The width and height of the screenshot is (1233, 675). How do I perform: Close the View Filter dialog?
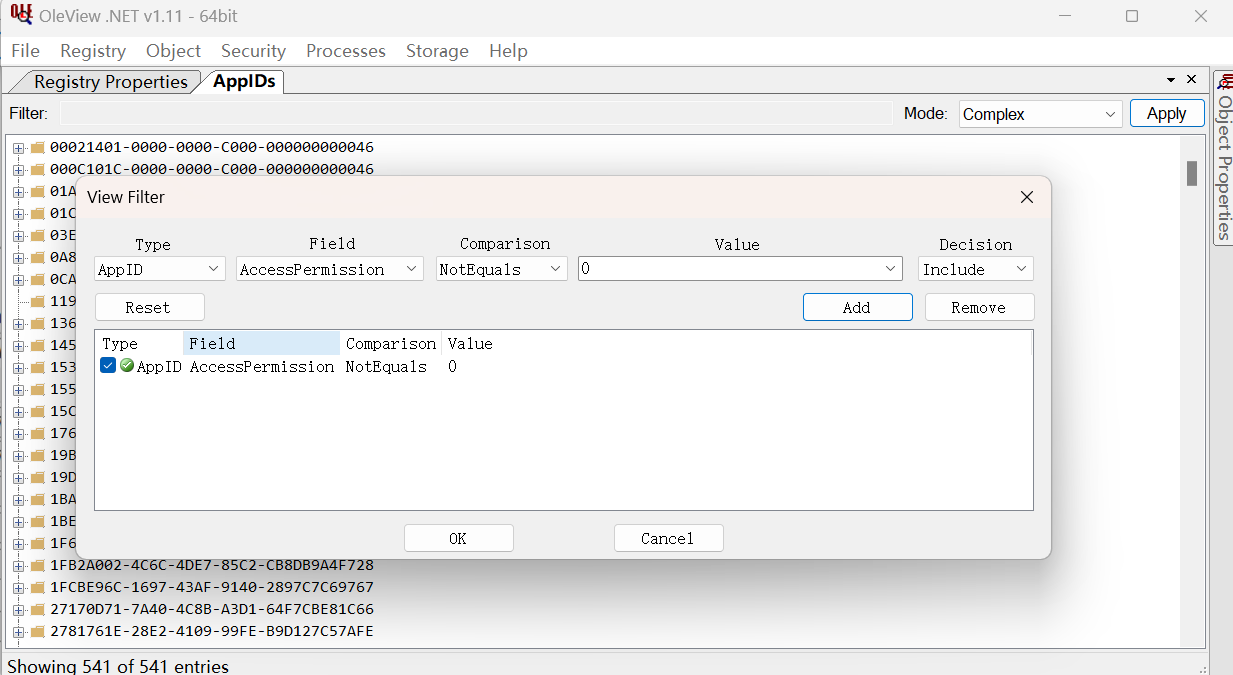(x=1026, y=197)
